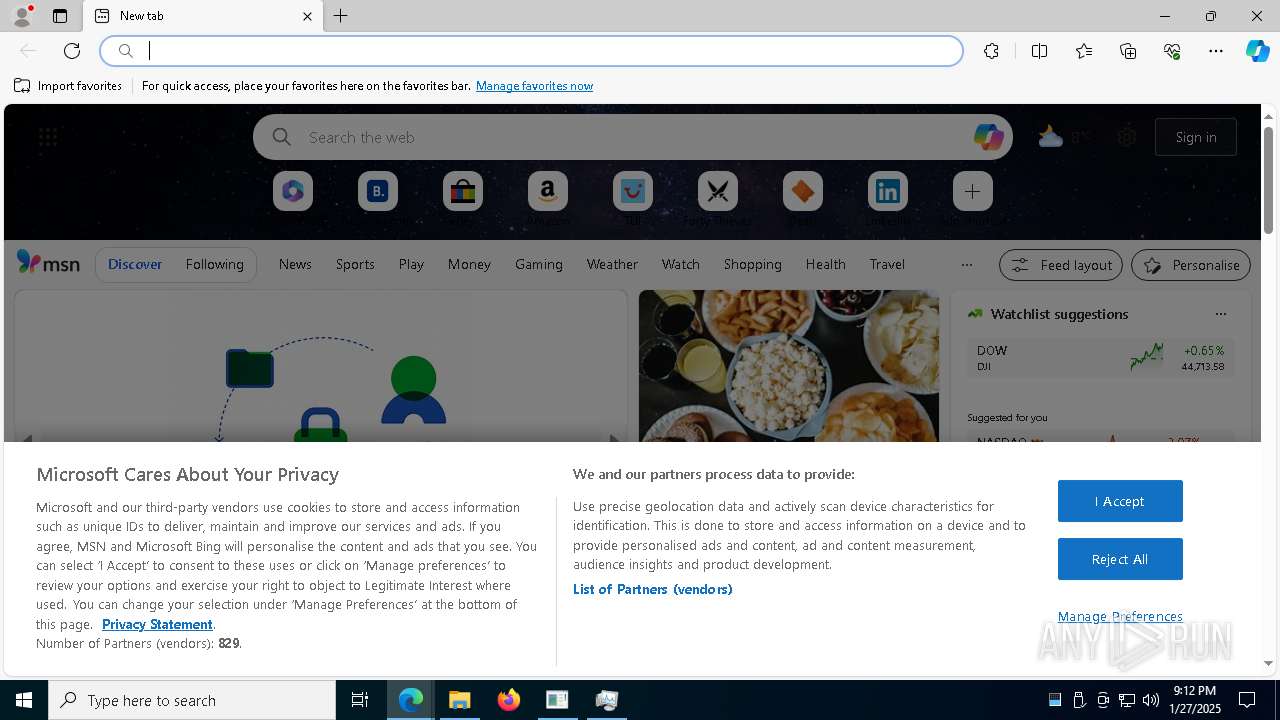The height and width of the screenshot is (720, 1280).
Task: Go to the MSN logo home
Action: point(48,263)
